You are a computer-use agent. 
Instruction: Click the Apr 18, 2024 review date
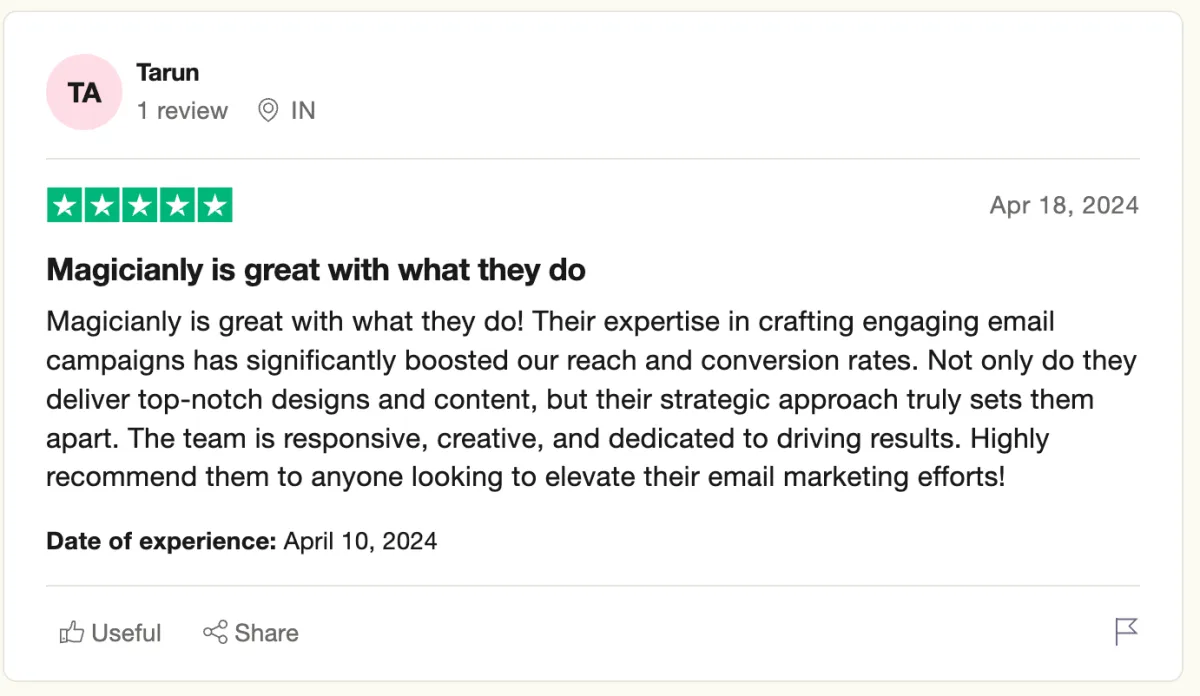click(x=1064, y=205)
